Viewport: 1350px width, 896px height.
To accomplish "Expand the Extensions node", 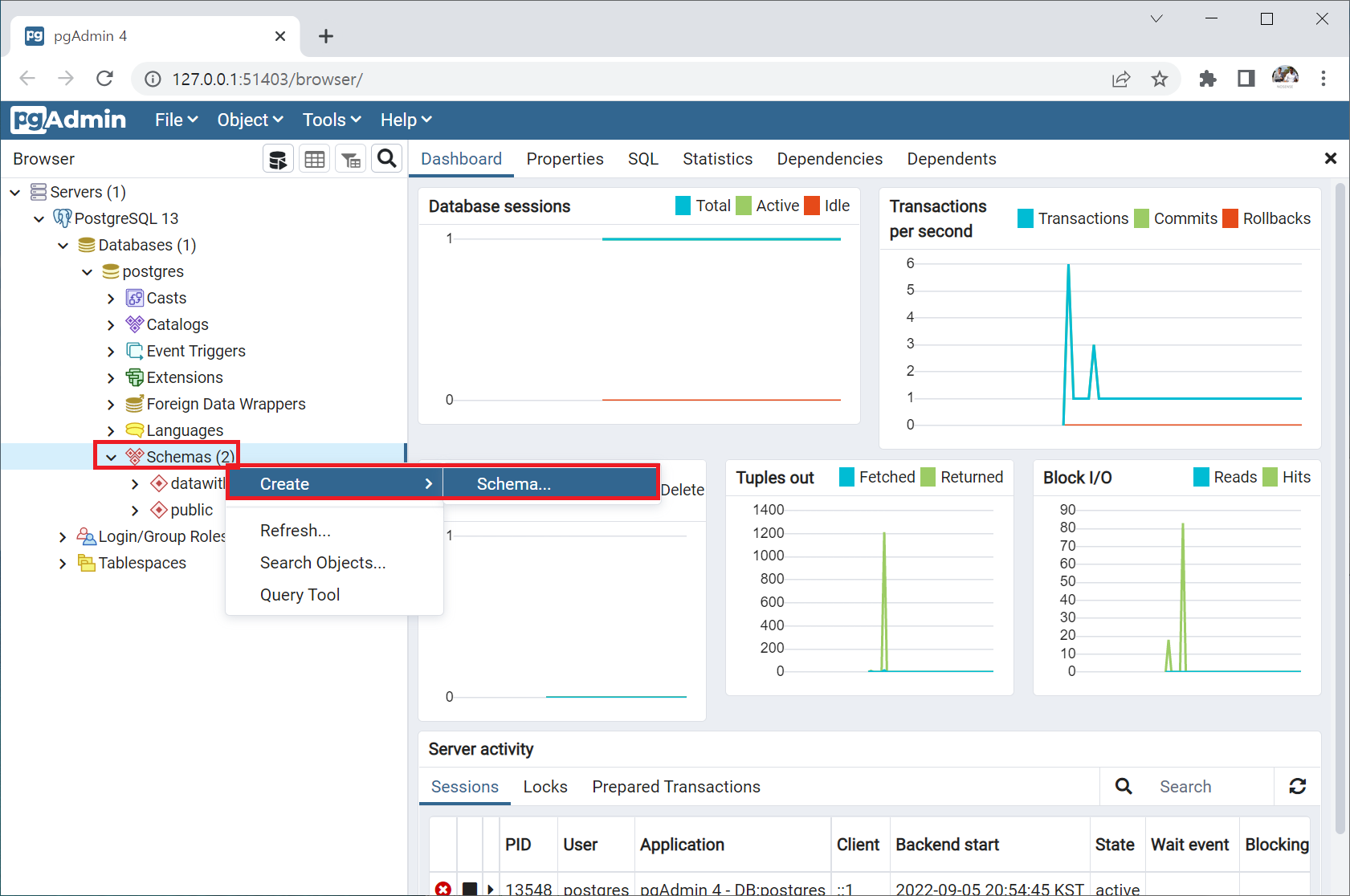I will [x=111, y=377].
